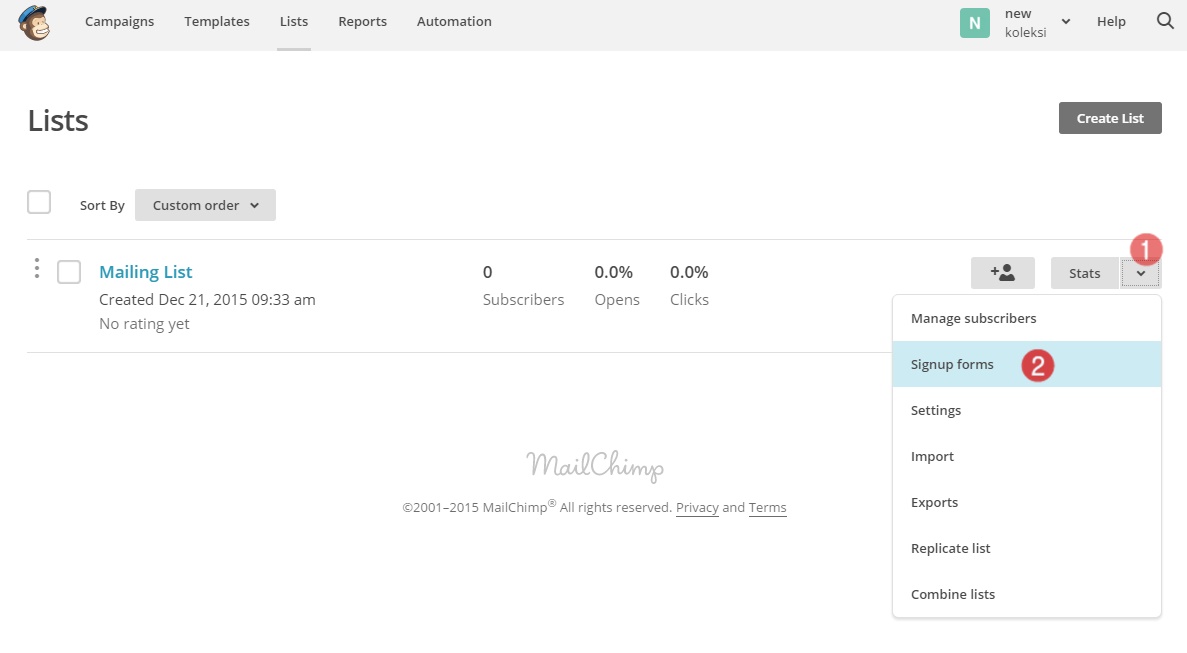
Task: Toggle the dropdown arrow beside Stats
Action: [x=1140, y=273]
